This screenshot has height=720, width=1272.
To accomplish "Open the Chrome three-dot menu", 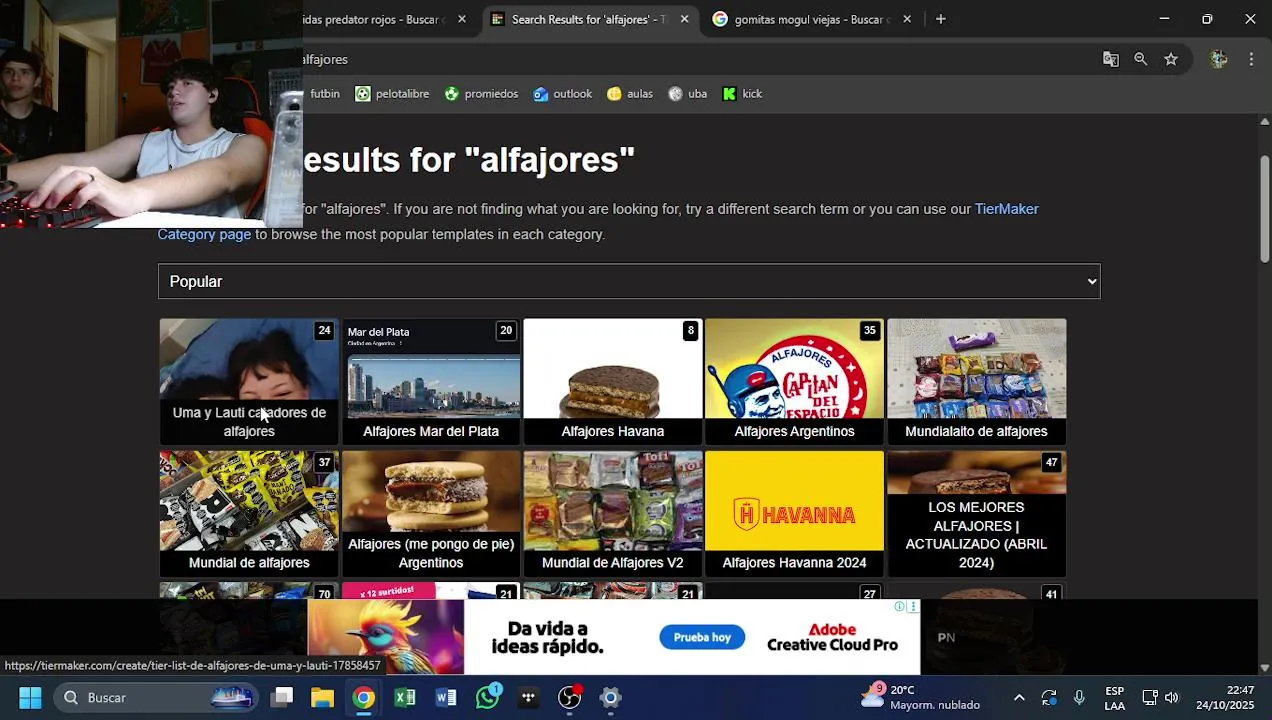I will 1251,59.
